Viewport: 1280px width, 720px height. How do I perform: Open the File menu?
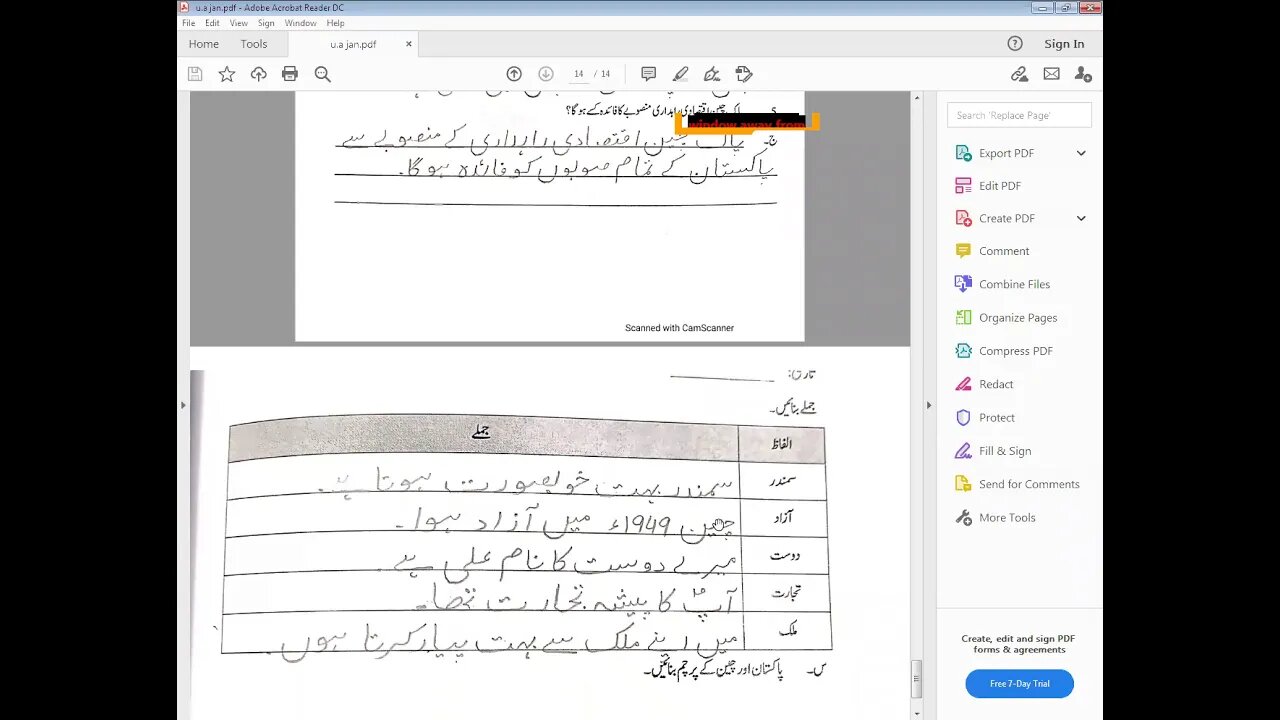[188, 23]
